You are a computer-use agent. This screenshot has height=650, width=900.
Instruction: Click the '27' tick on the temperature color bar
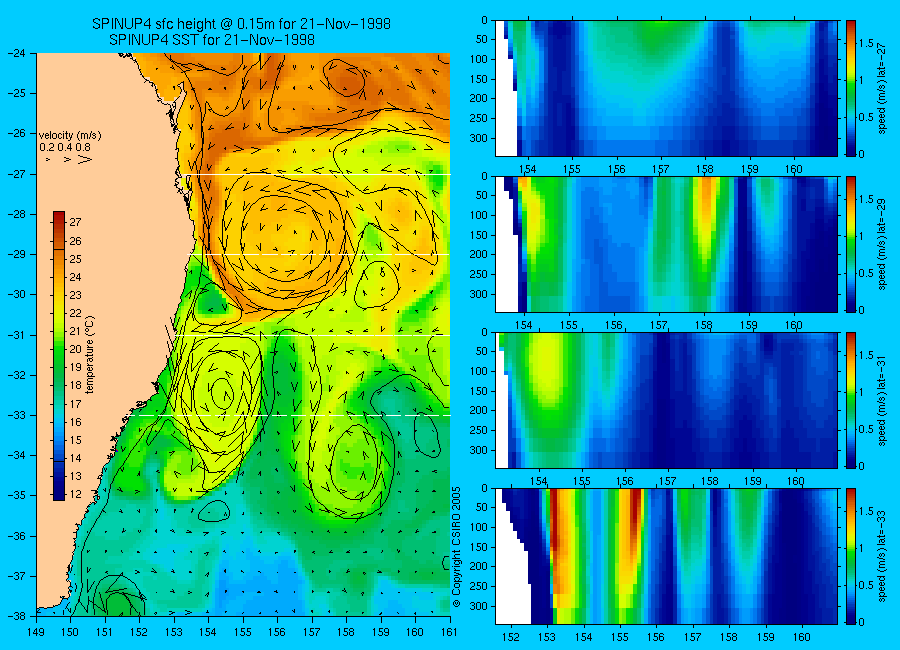click(x=75, y=222)
